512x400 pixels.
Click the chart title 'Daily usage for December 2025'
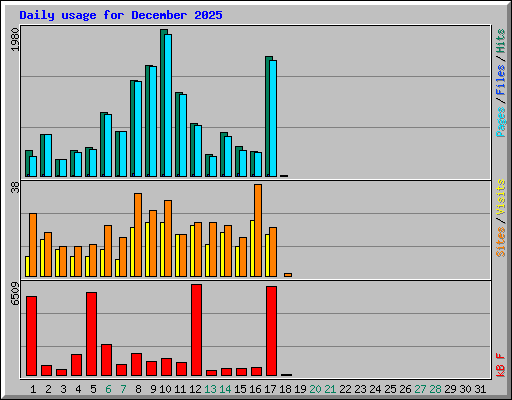tap(121, 15)
